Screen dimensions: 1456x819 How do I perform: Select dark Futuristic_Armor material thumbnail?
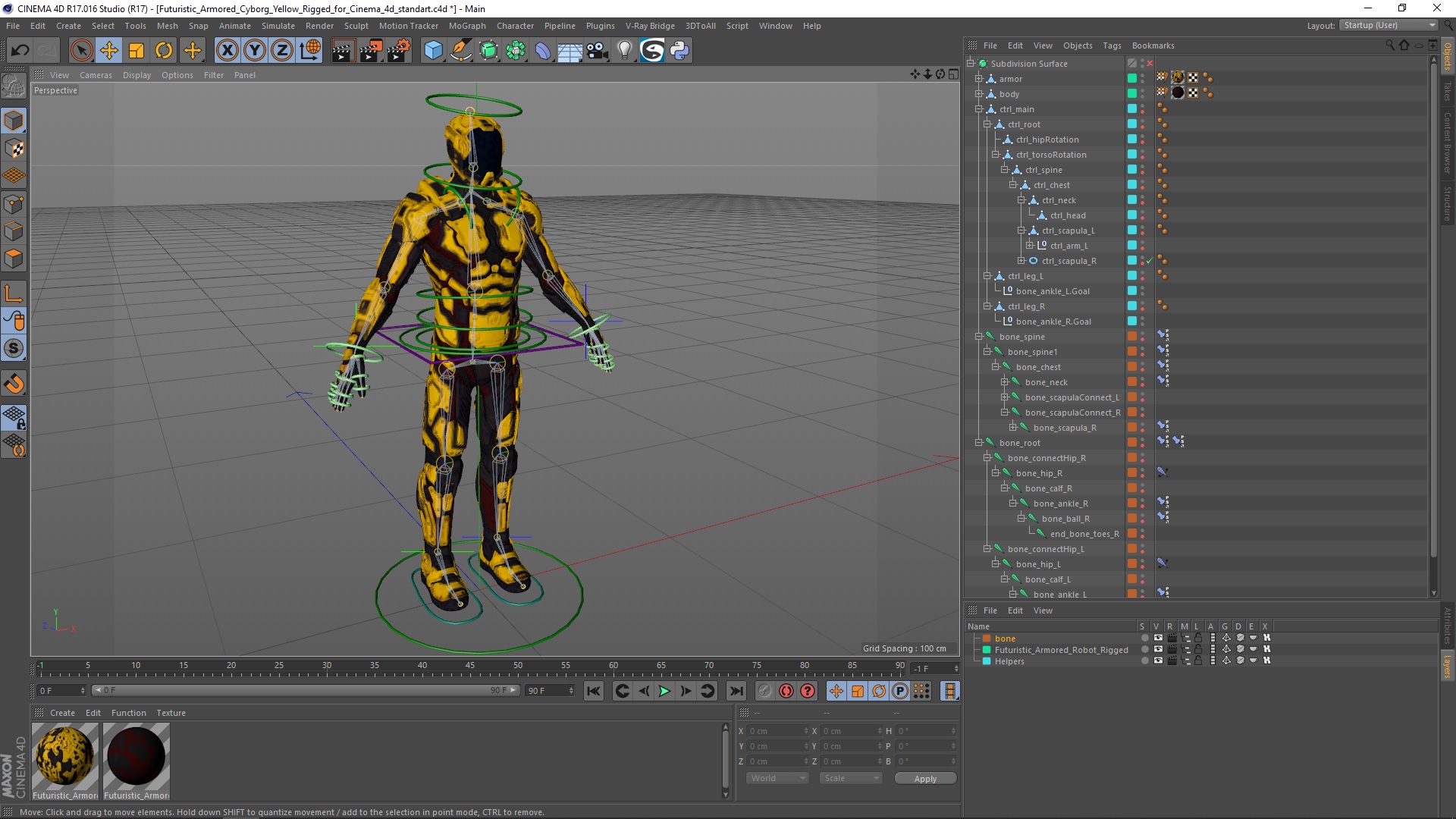[136, 756]
